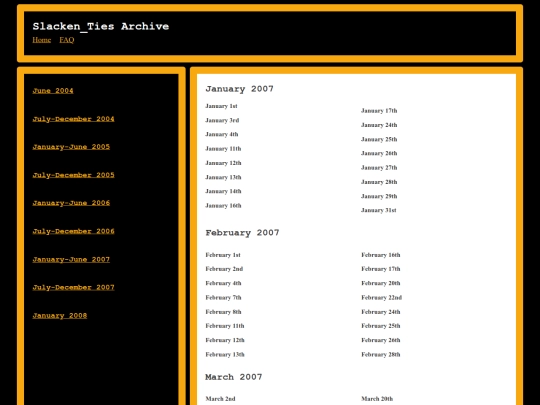Open the July-December 2006 archive
Image resolution: width=540 pixels, height=405 pixels.
(73, 231)
